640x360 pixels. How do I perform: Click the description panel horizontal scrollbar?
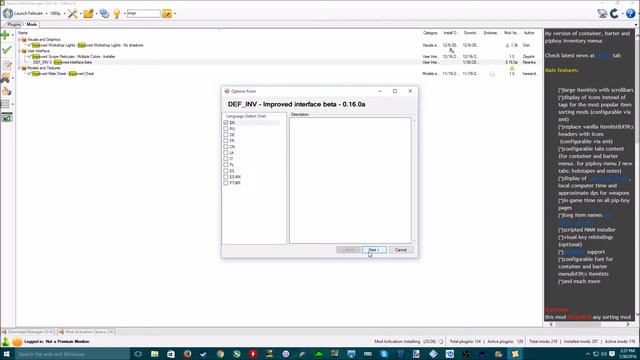[589, 324]
